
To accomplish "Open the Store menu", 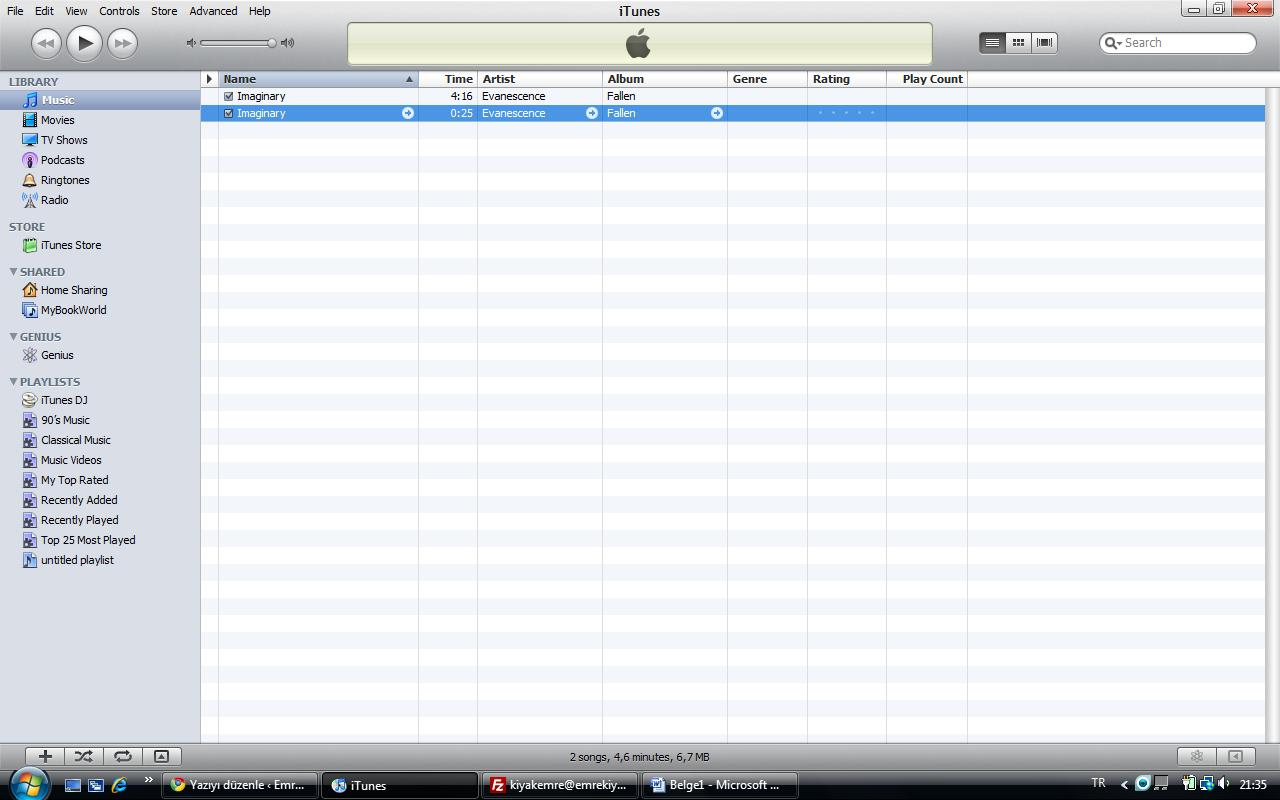I will tap(164, 11).
